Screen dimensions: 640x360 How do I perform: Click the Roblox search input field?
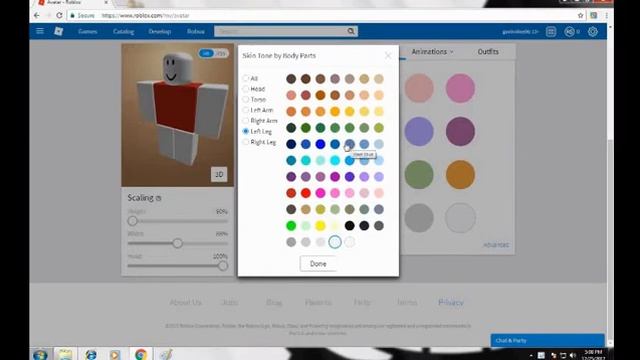coord(281,31)
